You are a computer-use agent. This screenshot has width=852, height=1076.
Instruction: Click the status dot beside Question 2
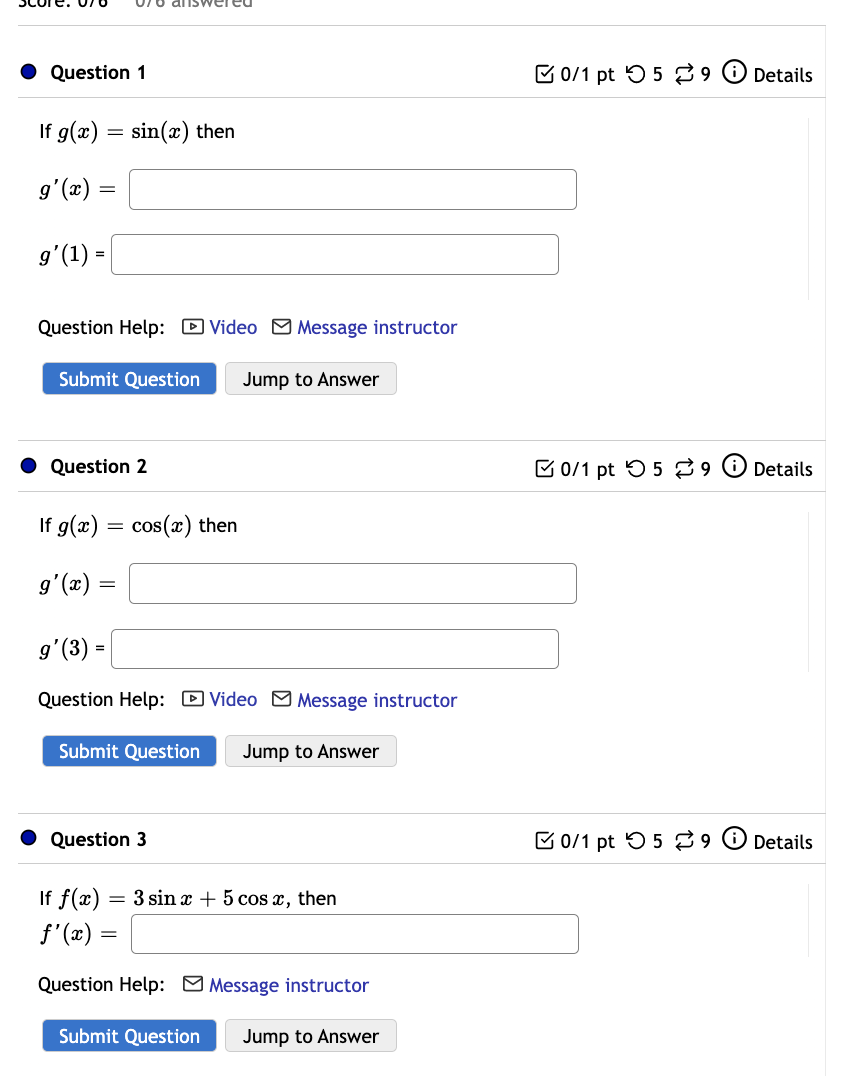tap(28, 464)
